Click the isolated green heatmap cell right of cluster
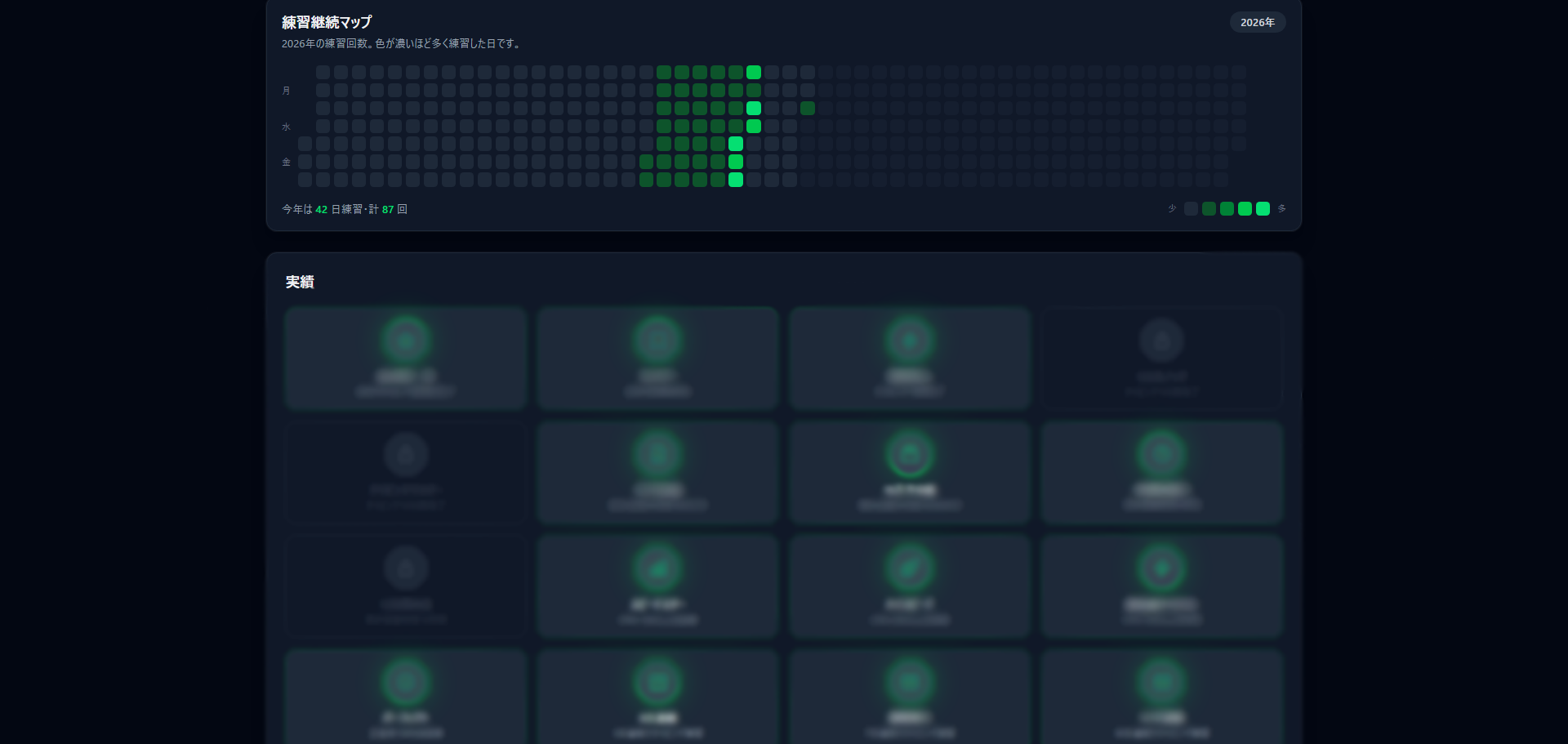Viewport: 1568px width, 744px height. pyautogui.click(x=808, y=108)
